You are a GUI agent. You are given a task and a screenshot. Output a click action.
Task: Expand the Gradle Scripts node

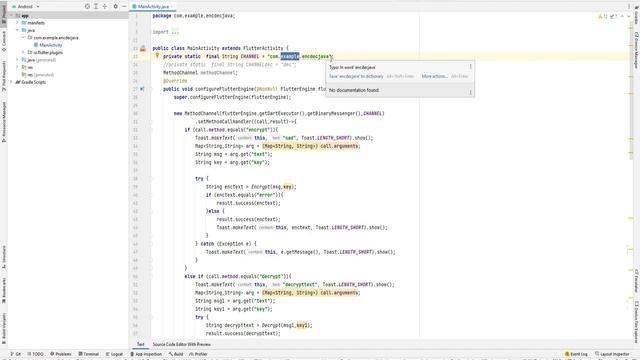(11, 82)
